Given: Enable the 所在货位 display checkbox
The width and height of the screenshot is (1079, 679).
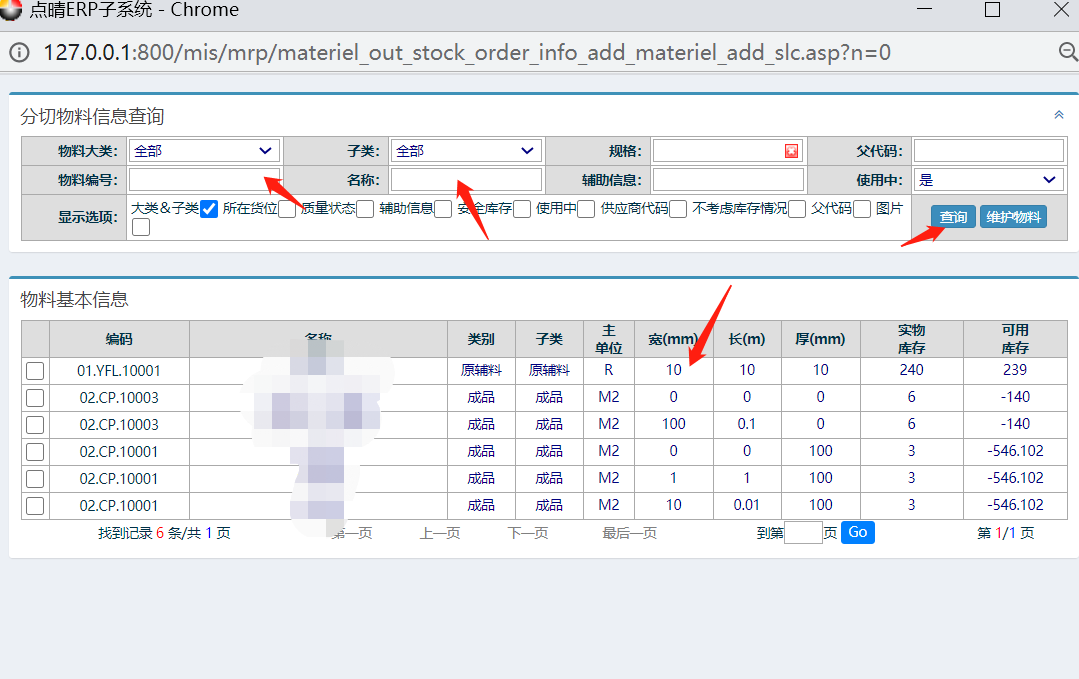Looking at the screenshot, I should click(287, 209).
